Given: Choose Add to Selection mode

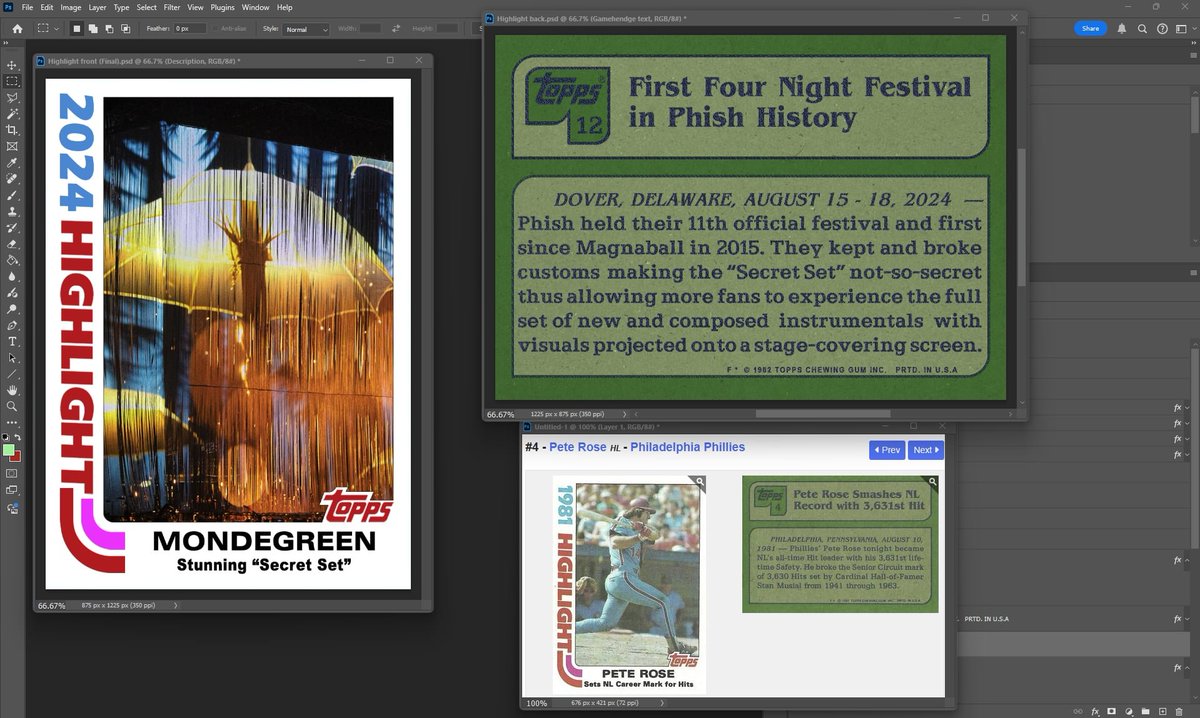Looking at the screenshot, I should [x=93, y=29].
